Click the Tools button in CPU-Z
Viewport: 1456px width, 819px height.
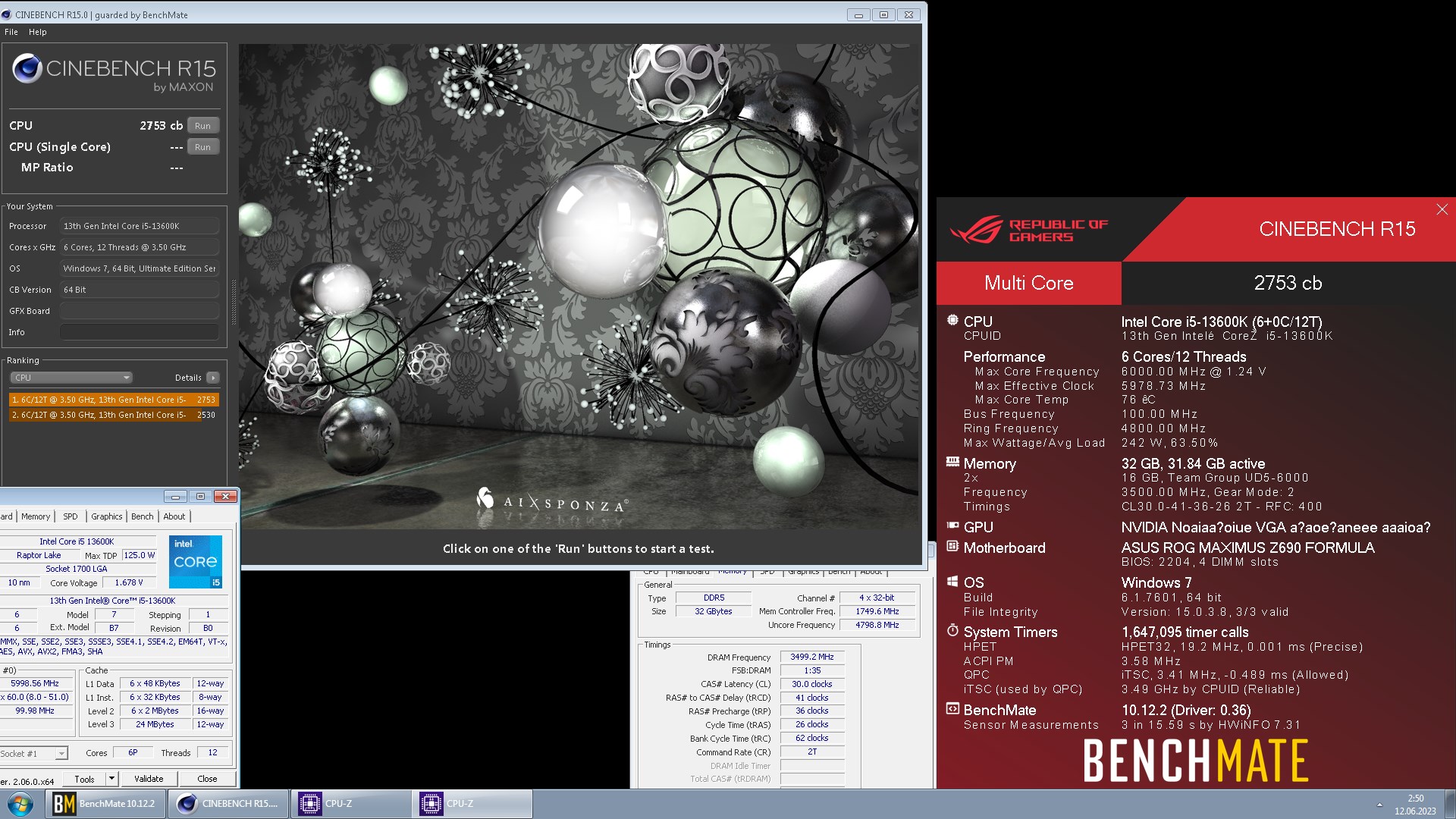click(84, 779)
